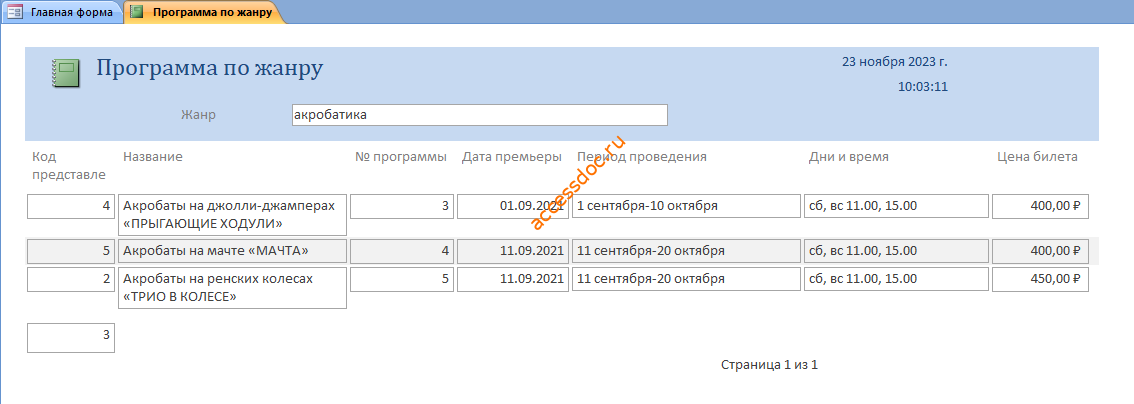Select code cell with value 2
The height and width of the screenshot is (404, 1134).
[71, 279]
